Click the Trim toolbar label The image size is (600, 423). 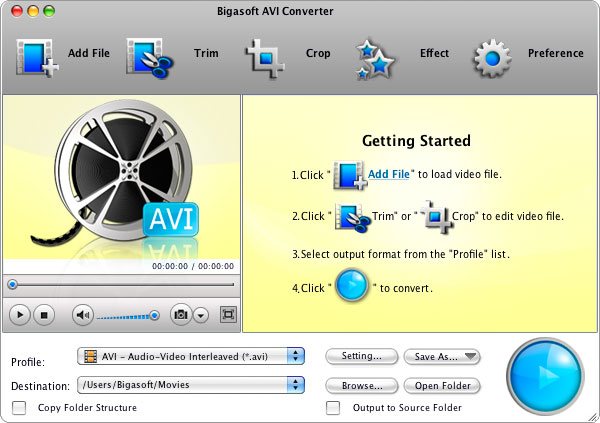(206, 53)
